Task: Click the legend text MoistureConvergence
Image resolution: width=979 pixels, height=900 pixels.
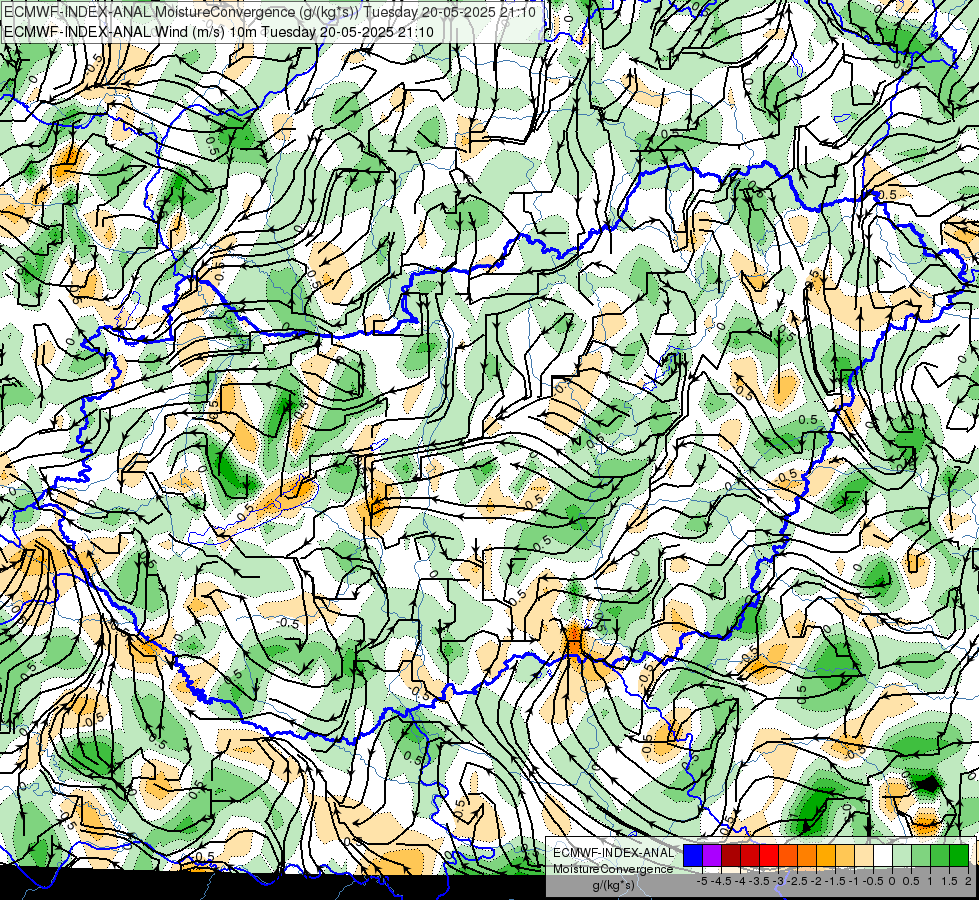Action: 613,869
